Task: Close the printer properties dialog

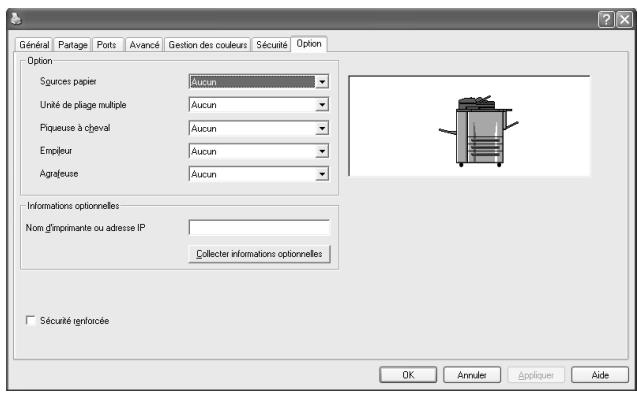Action: pyautogui.click(x=624, y=19)
